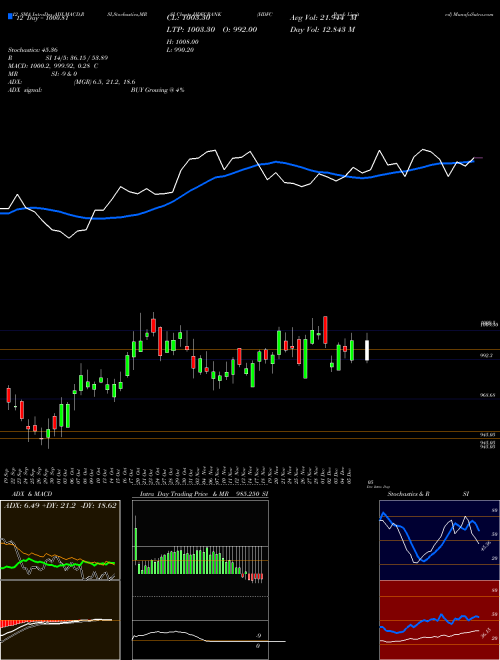This screenshot has height=660, width=500.
Task: Click the 'Intra Day Trading Price & MR' title
Action: click(184, 494)
